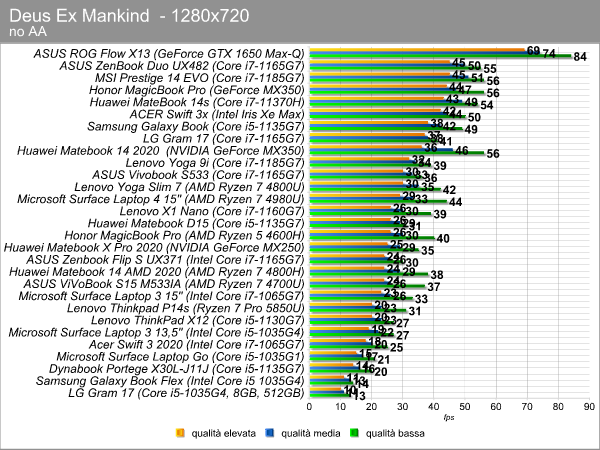Image resolution: width=600 pixels, height=450 pixels.
Task: Click the green qualità bassa legend swatch
Action: point(354,433)
